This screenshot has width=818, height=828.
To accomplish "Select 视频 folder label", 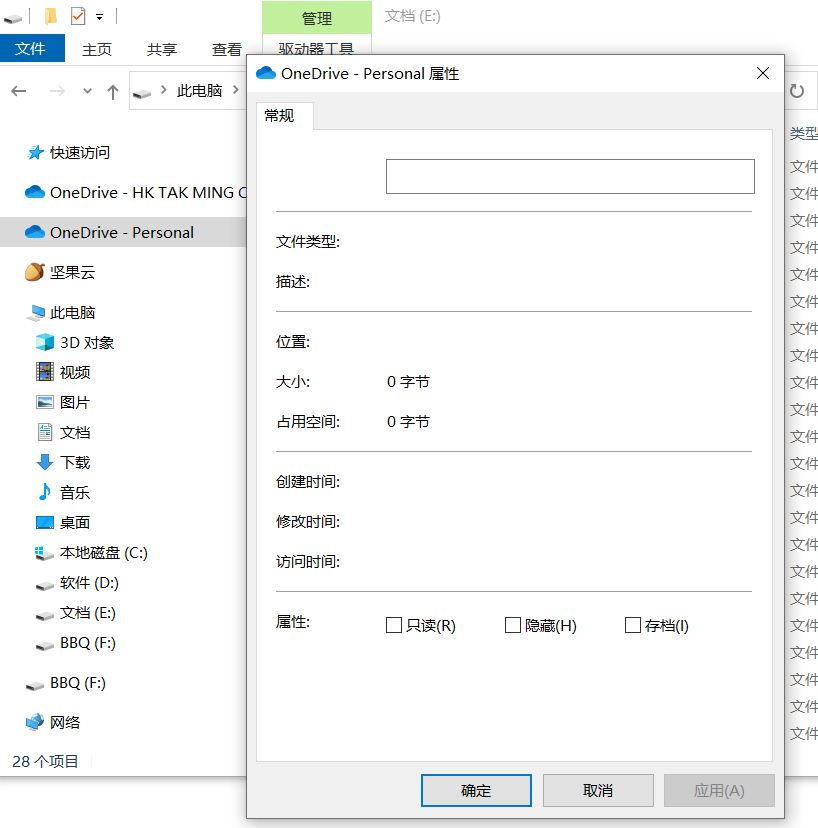I will pyautogui.click(x=75, y=372).
